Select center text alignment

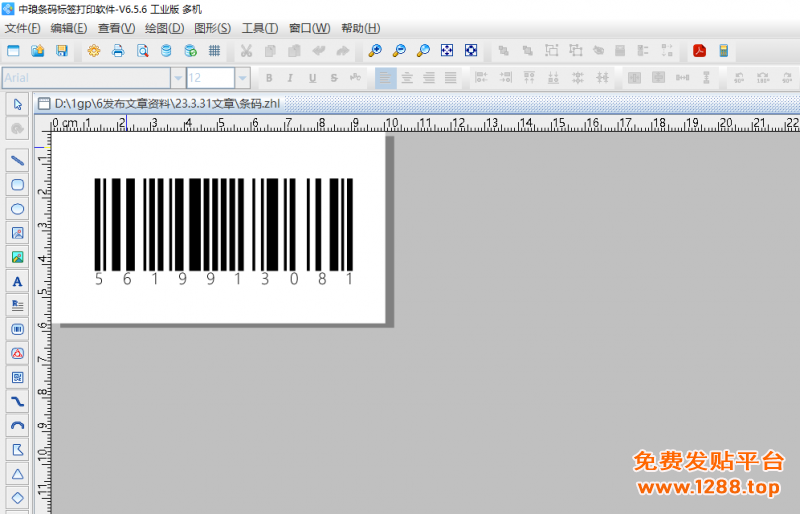click(407, 78)
